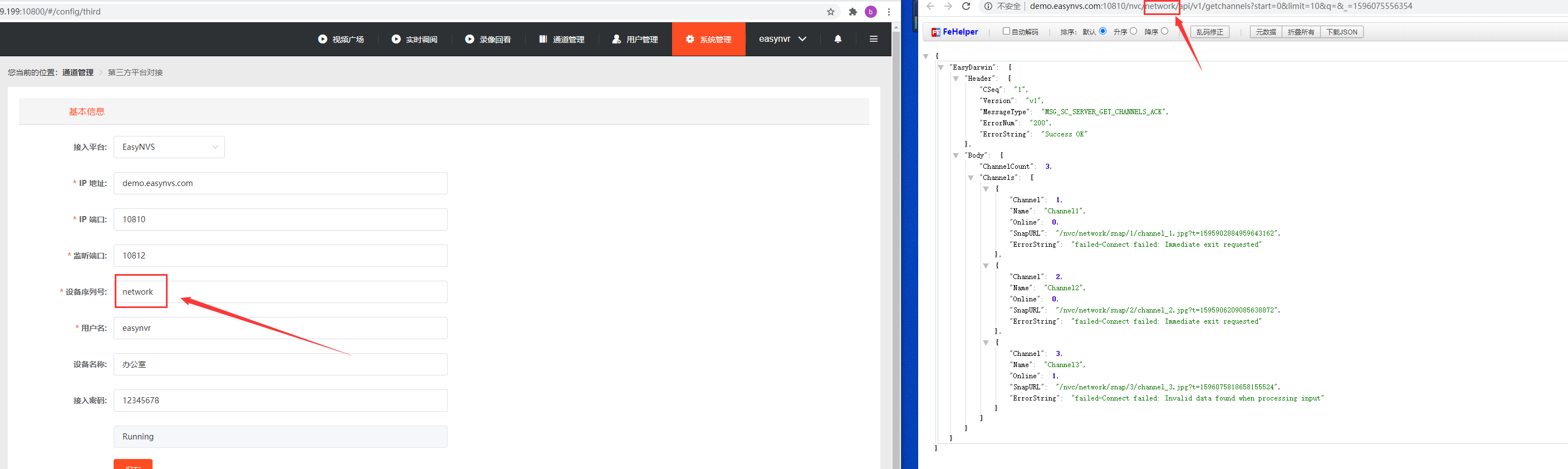Viewport: 1568px width, 469px height.
Task: Select the 降序 sort radio button
Action: [1164, 31]
